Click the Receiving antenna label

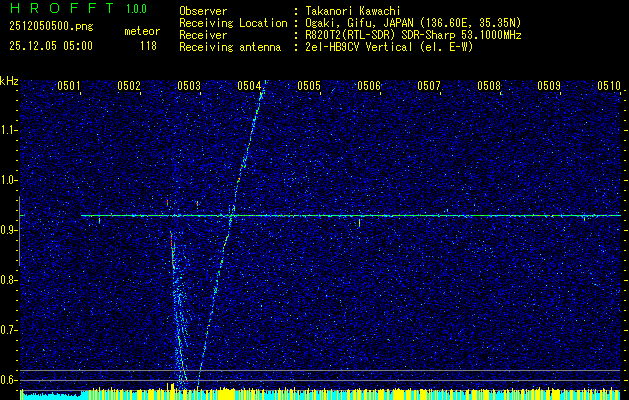pyautogui.click(x=230, y=47)
